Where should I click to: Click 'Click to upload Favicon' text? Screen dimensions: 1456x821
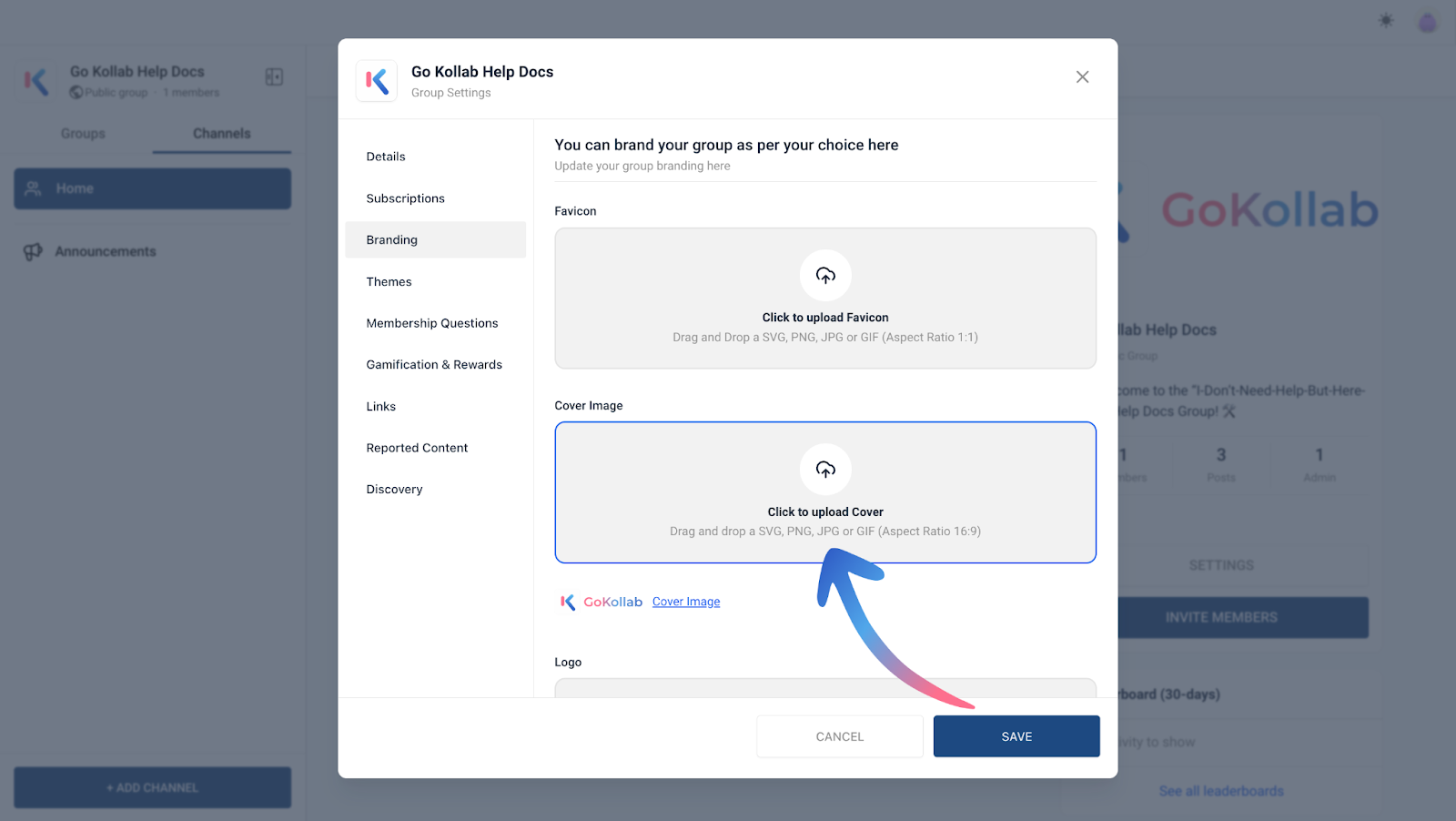pos(825,318)
